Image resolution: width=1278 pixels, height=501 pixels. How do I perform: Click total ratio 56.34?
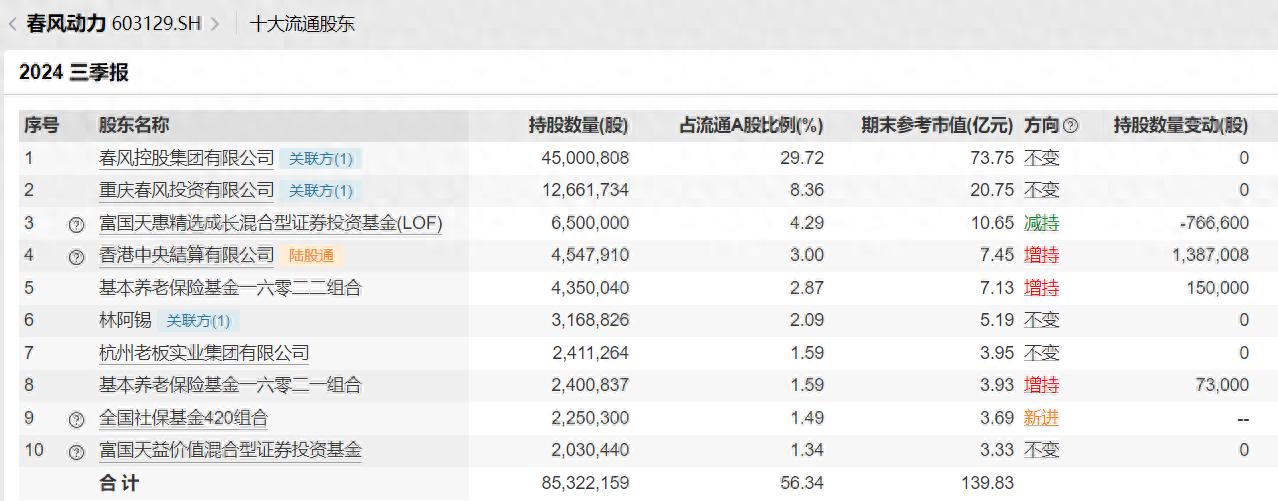[x=803, y=483]
